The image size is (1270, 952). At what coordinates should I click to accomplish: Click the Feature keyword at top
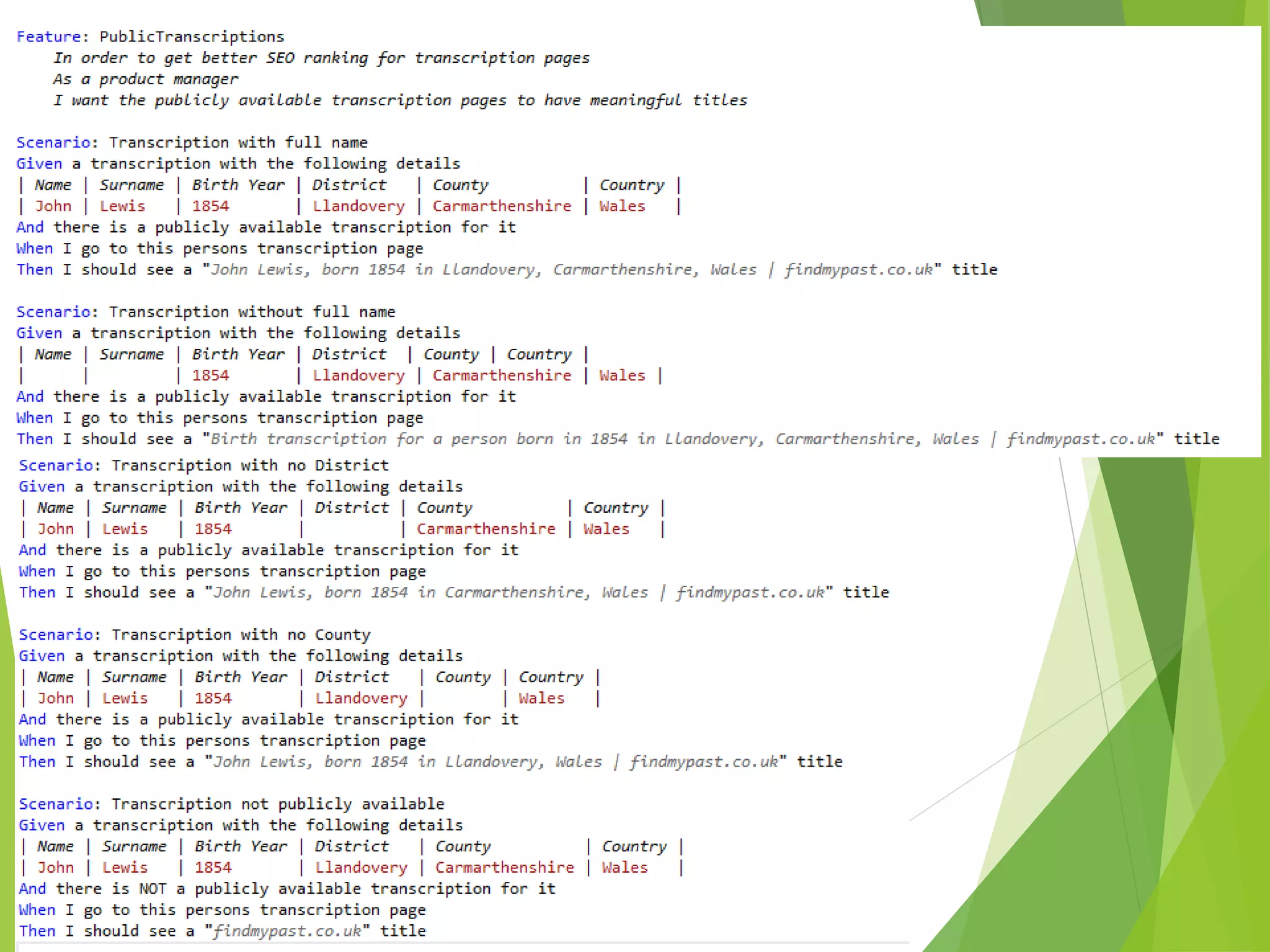point(48,37)
